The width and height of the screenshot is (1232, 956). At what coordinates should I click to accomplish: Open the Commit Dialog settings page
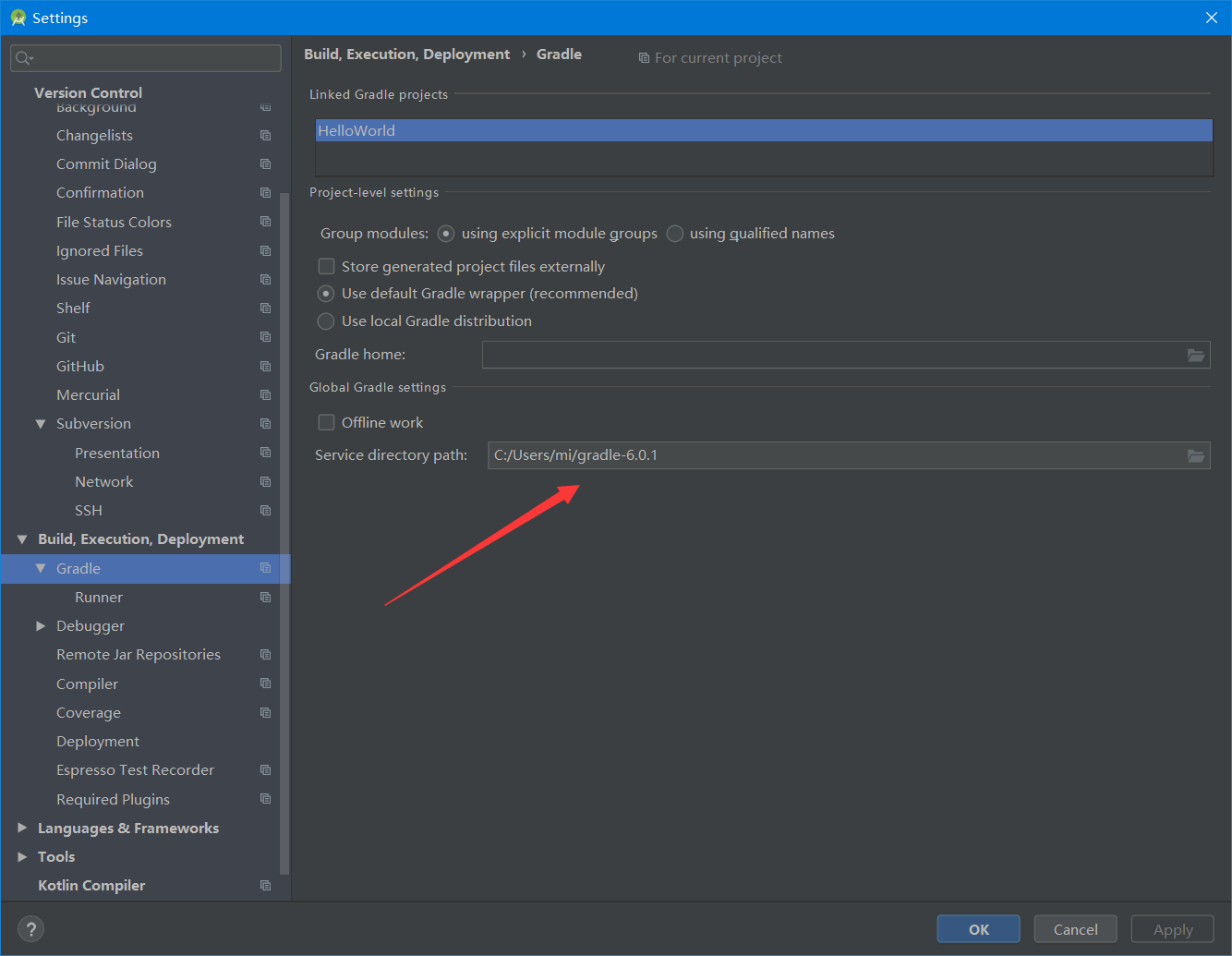(x=106, y=164)
